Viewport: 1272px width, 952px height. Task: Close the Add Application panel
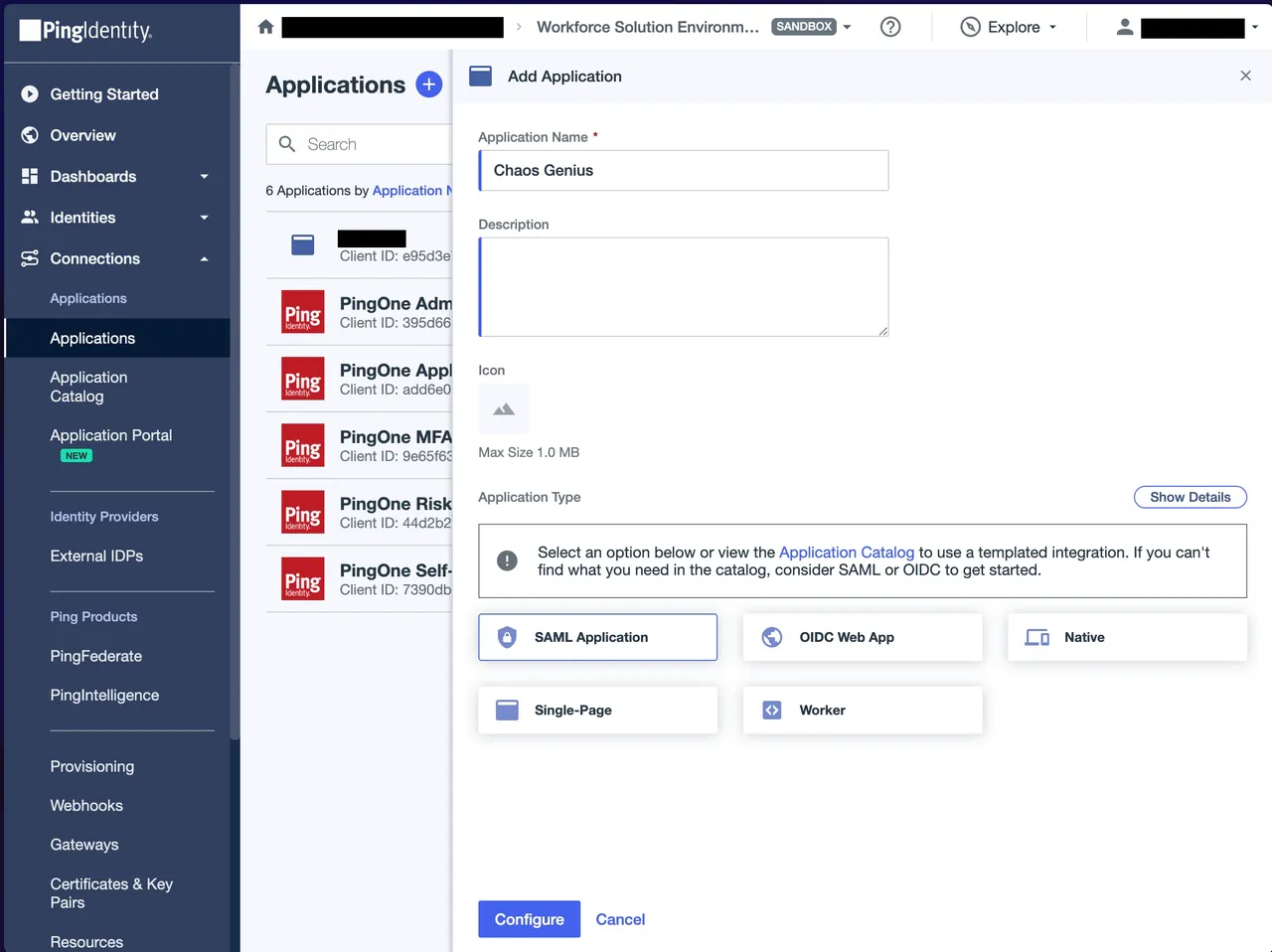click(1245, 76)
